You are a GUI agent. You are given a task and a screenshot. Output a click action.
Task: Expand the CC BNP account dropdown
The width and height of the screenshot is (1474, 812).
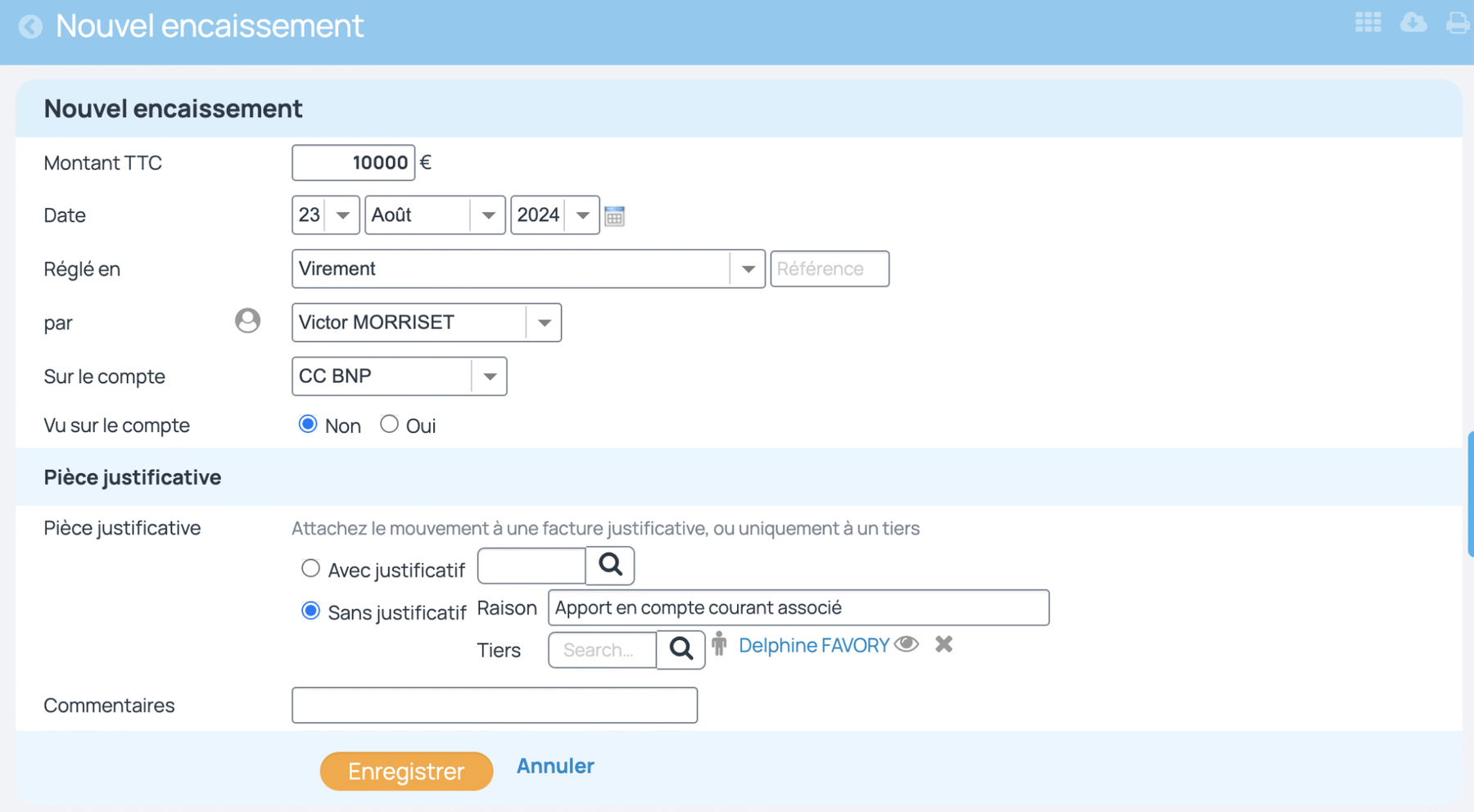click(400, 377)
